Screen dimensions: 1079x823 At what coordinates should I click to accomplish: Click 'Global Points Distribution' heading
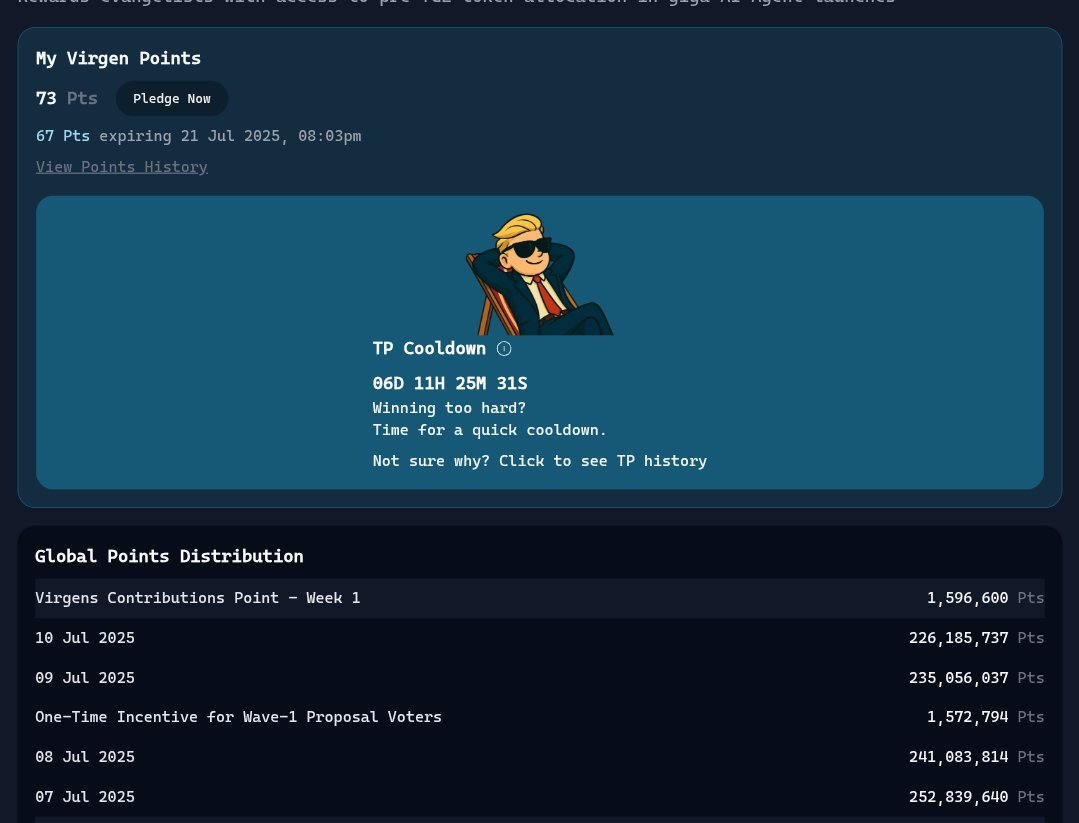(x=169, y=556)
